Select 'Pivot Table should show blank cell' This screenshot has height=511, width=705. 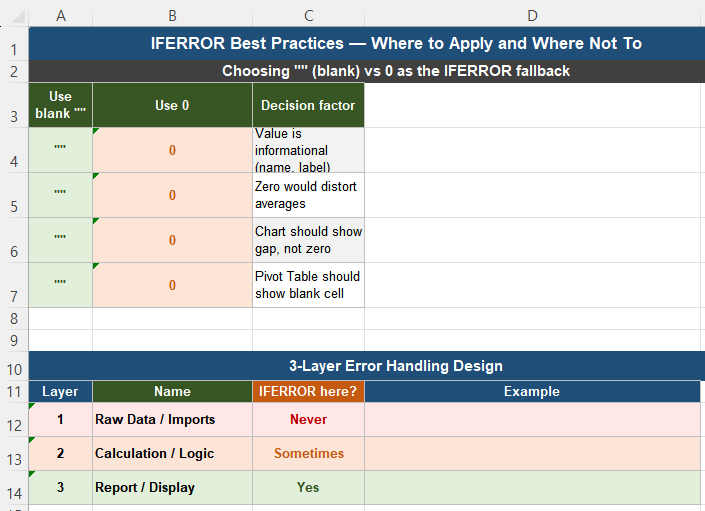coord(308,285)
